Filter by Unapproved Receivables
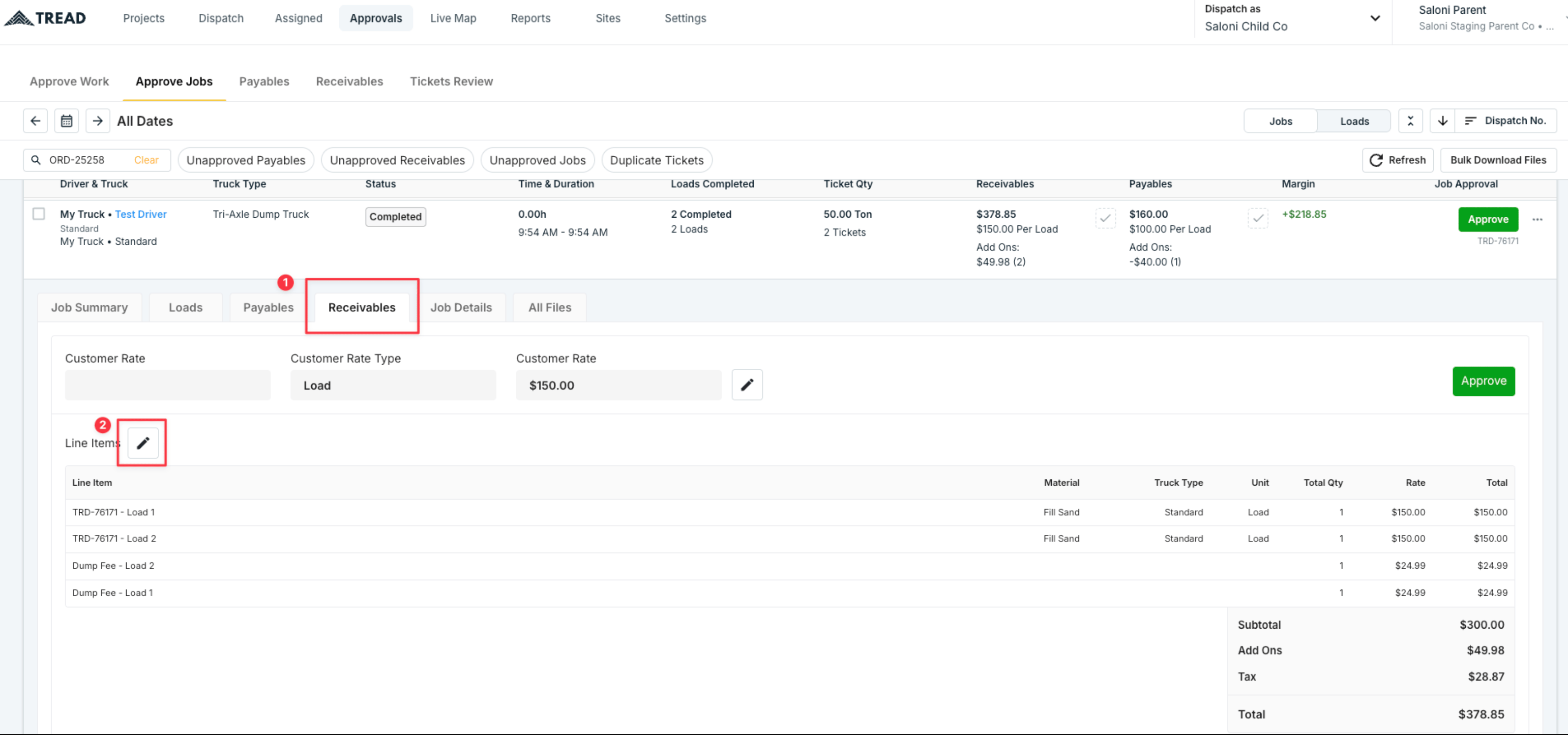The height and width of the screenshot is (735, 1568). click(397, 160)
